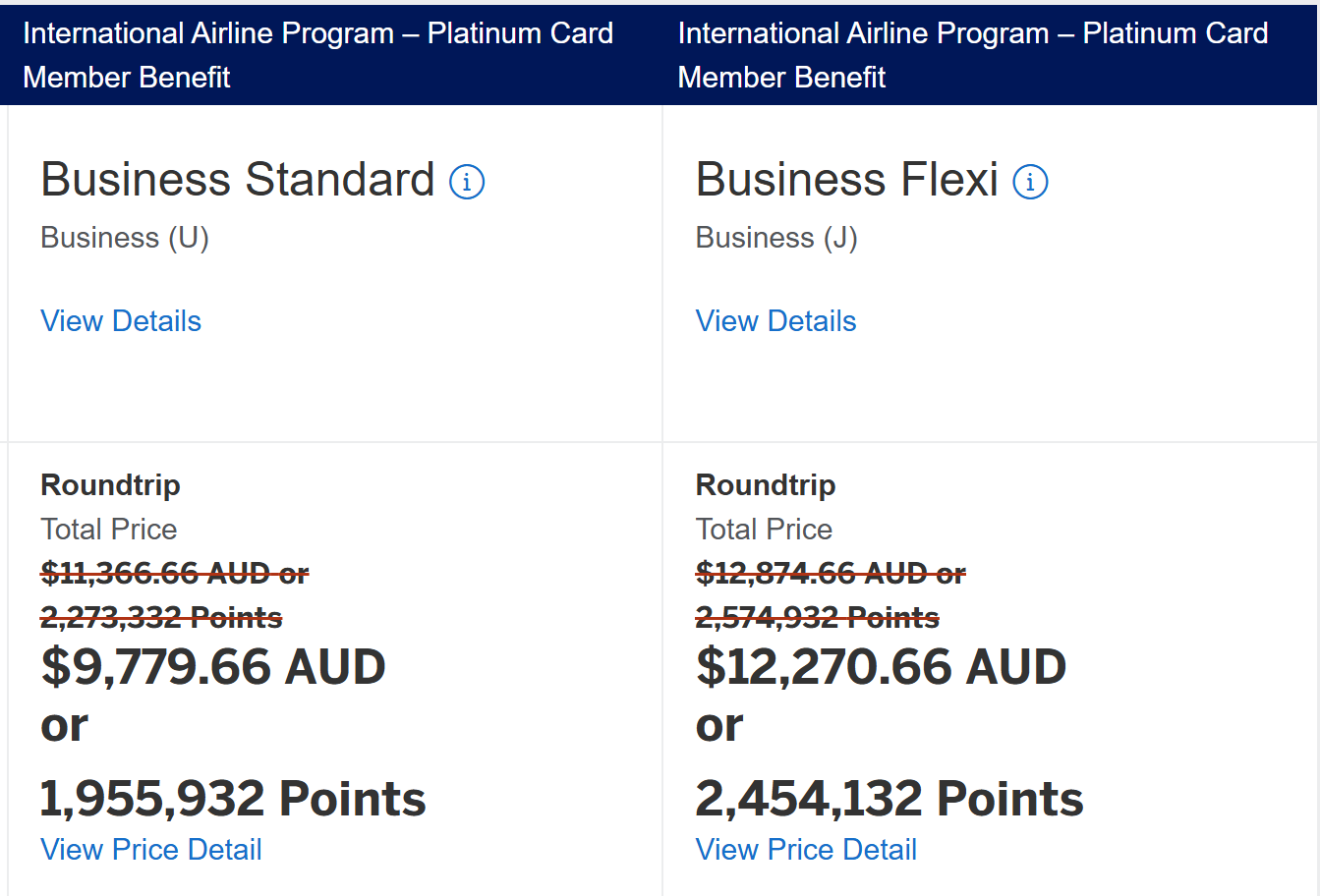
Task: Click the Business (J) fare class text
Action: pos(776,238)
